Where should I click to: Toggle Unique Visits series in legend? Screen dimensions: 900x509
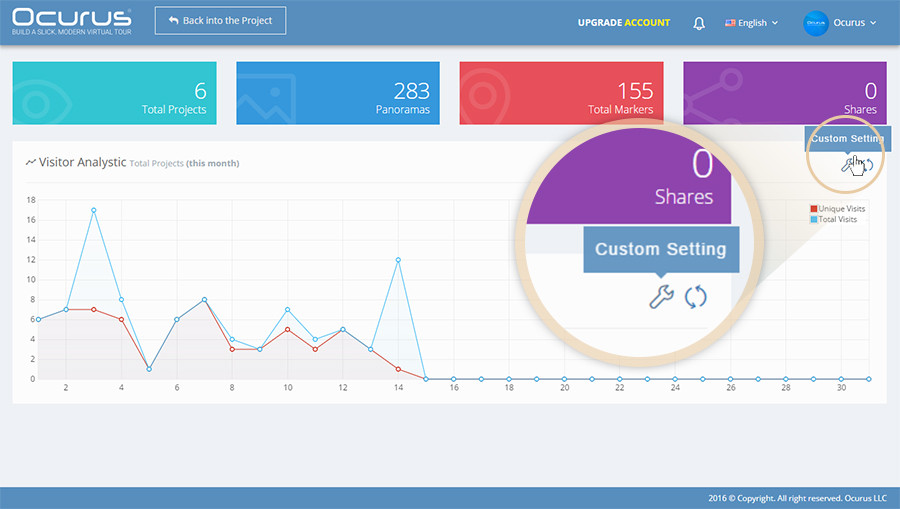click(837, 208)
